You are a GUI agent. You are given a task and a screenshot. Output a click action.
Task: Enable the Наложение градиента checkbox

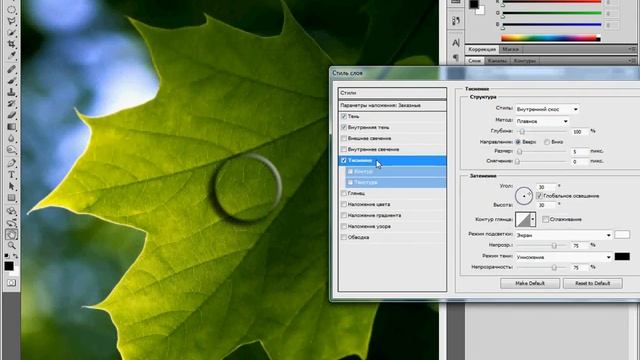coord(344,215)
